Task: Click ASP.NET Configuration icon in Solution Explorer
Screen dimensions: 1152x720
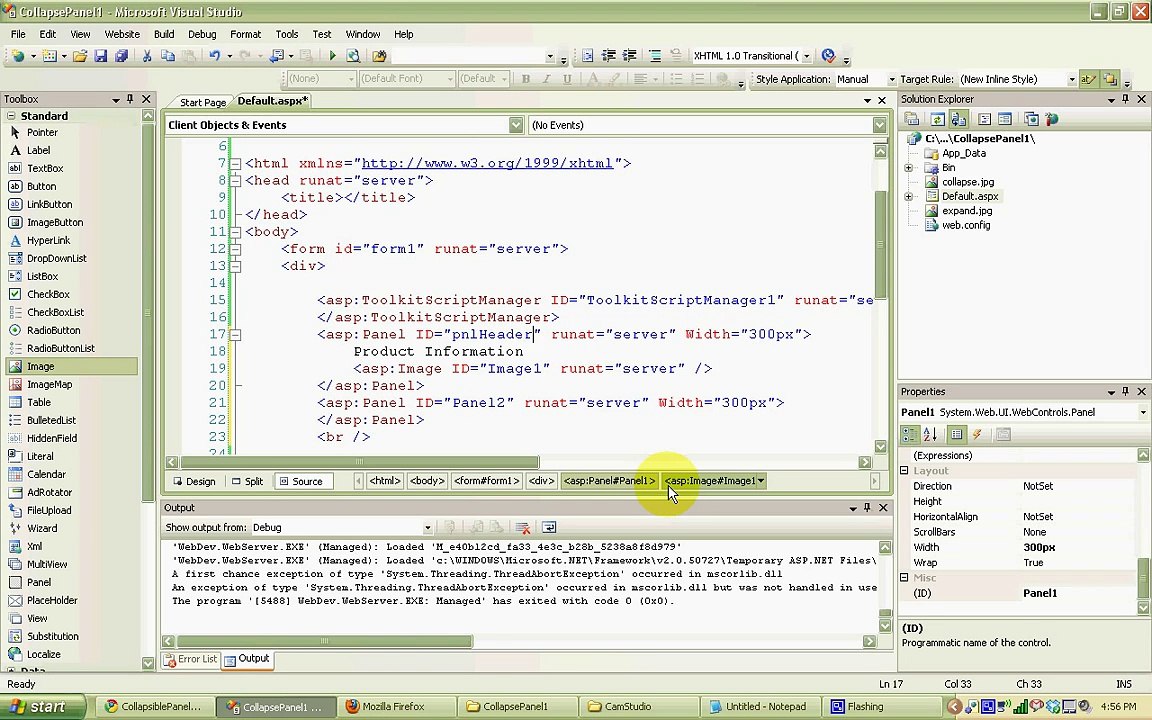Action: [1051, 119]
